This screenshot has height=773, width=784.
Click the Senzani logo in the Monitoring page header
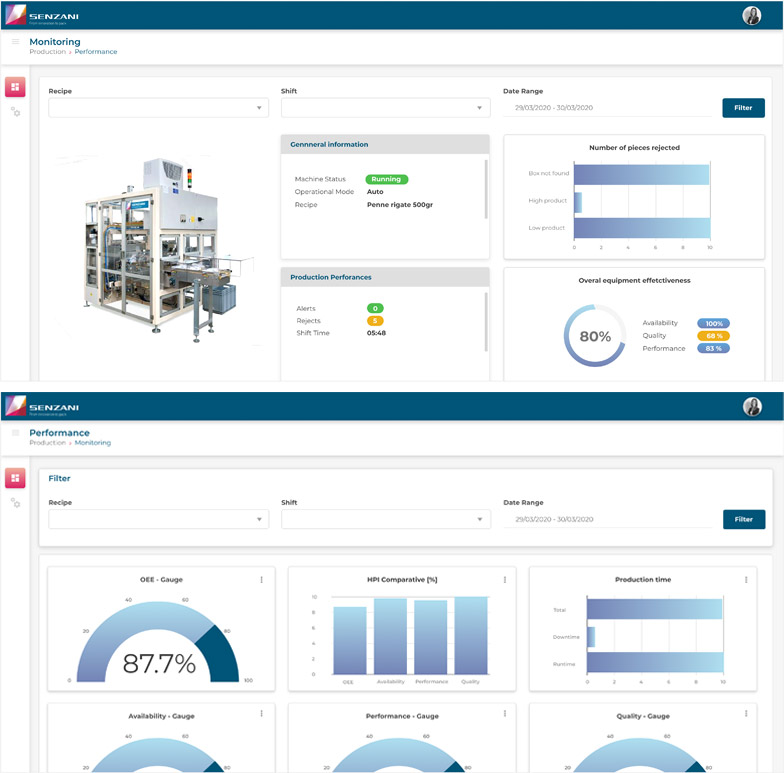pyautogui.click(x=42, y=16)
